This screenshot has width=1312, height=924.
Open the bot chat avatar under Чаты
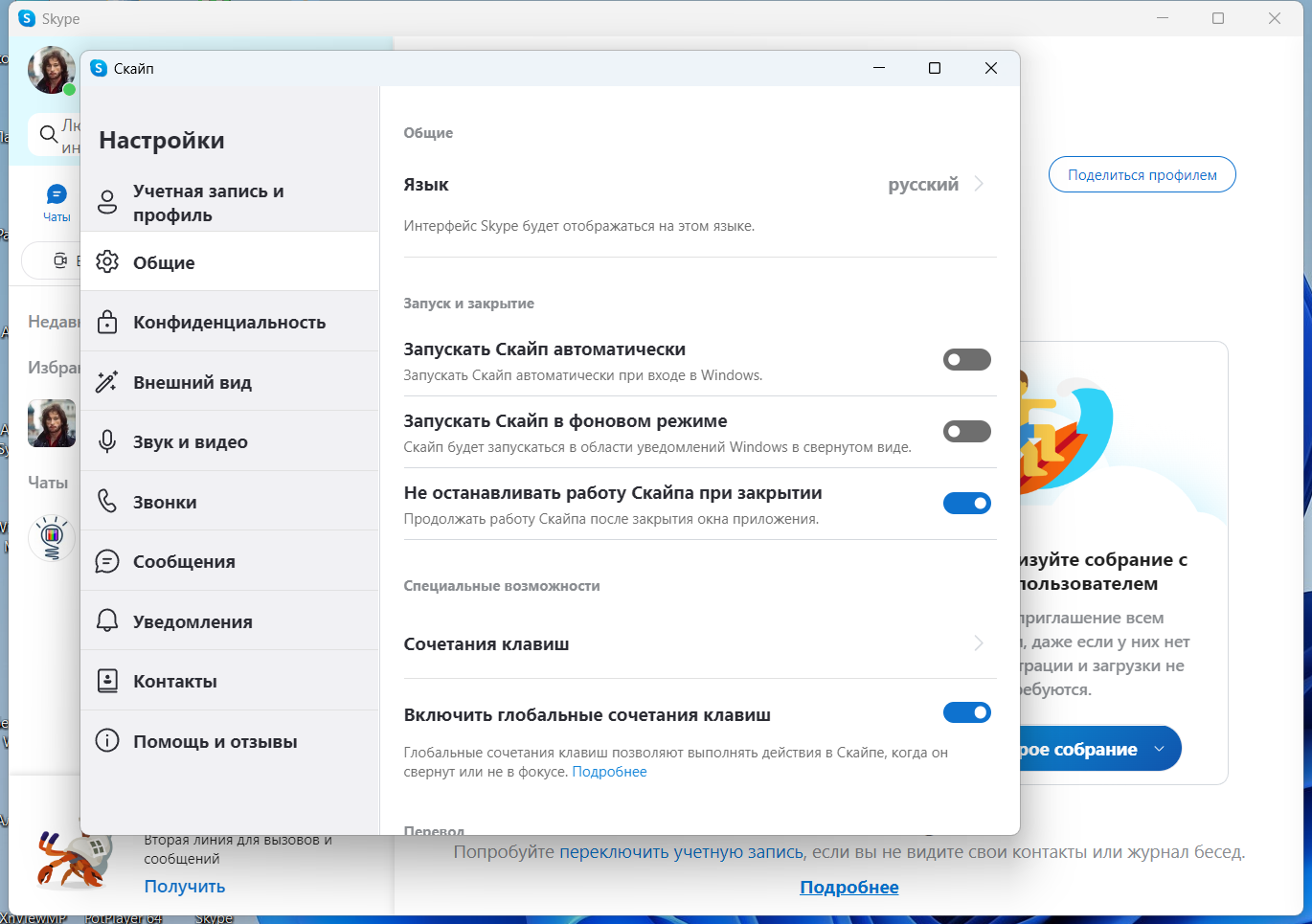tap(52, 537)
